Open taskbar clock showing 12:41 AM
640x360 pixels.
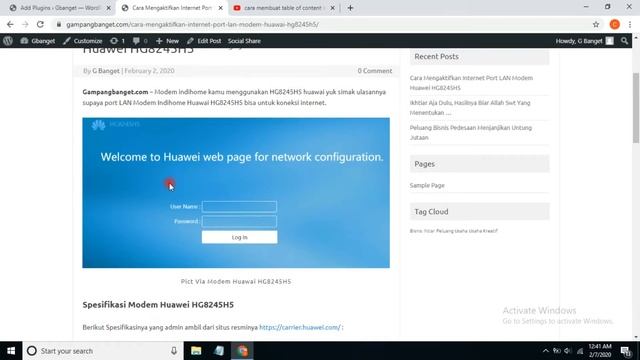(600, 351)
